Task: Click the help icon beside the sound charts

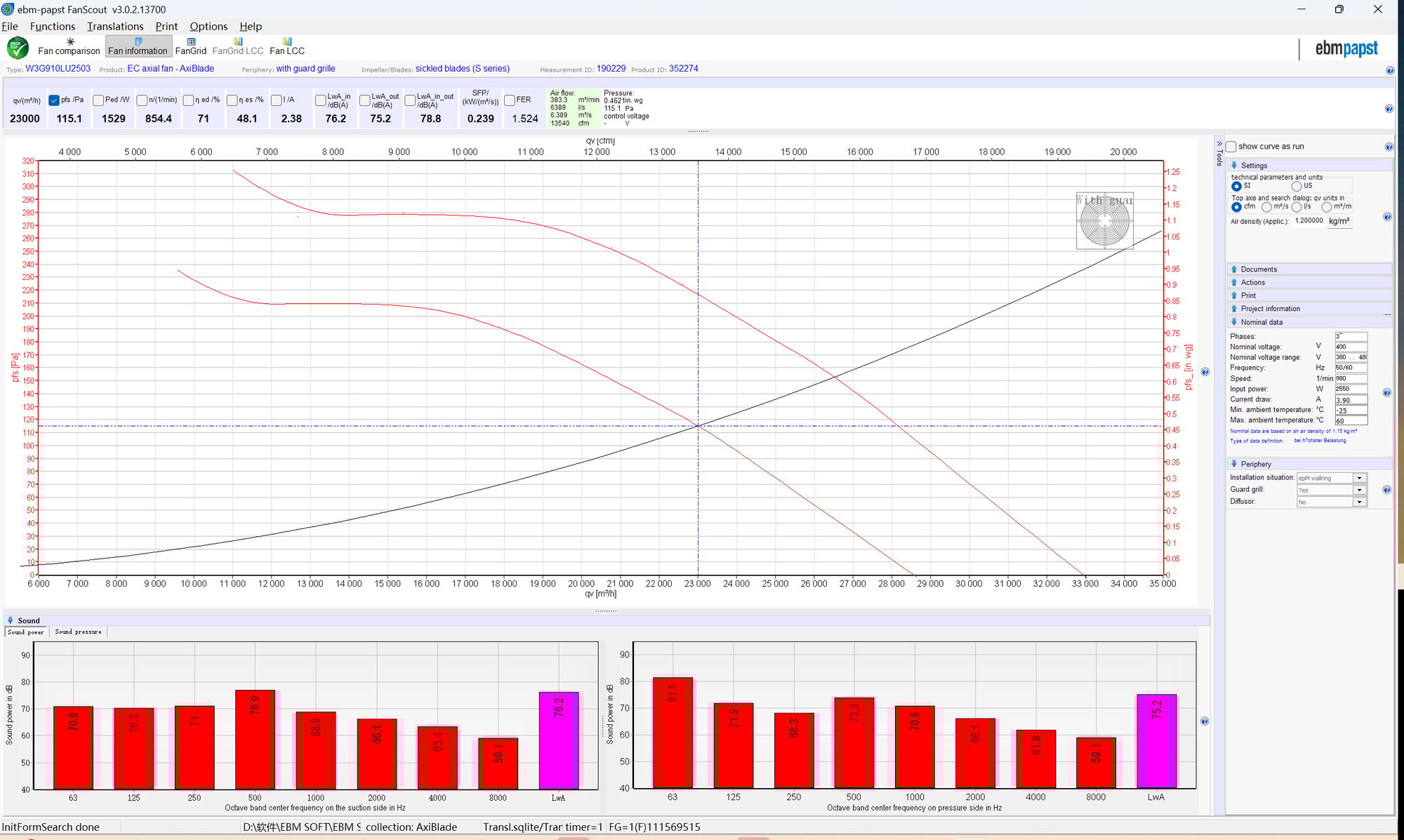Action: pos(1205,721)
